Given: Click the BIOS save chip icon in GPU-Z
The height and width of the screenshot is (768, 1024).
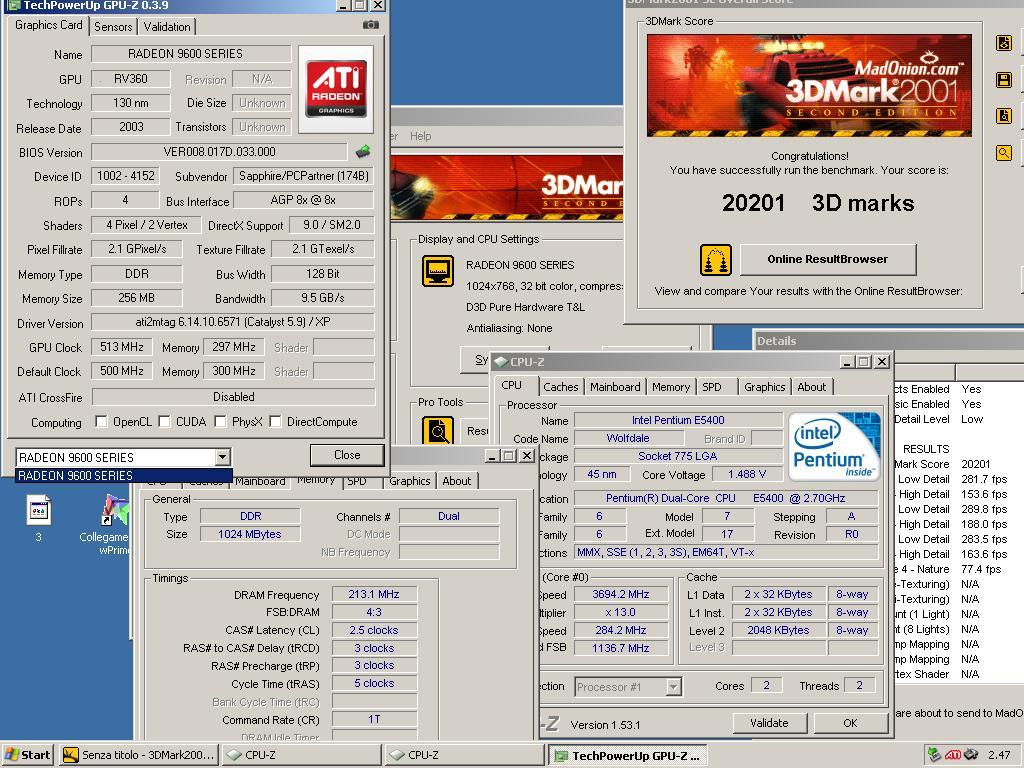Looking at the screenshot, I should 363,152.
